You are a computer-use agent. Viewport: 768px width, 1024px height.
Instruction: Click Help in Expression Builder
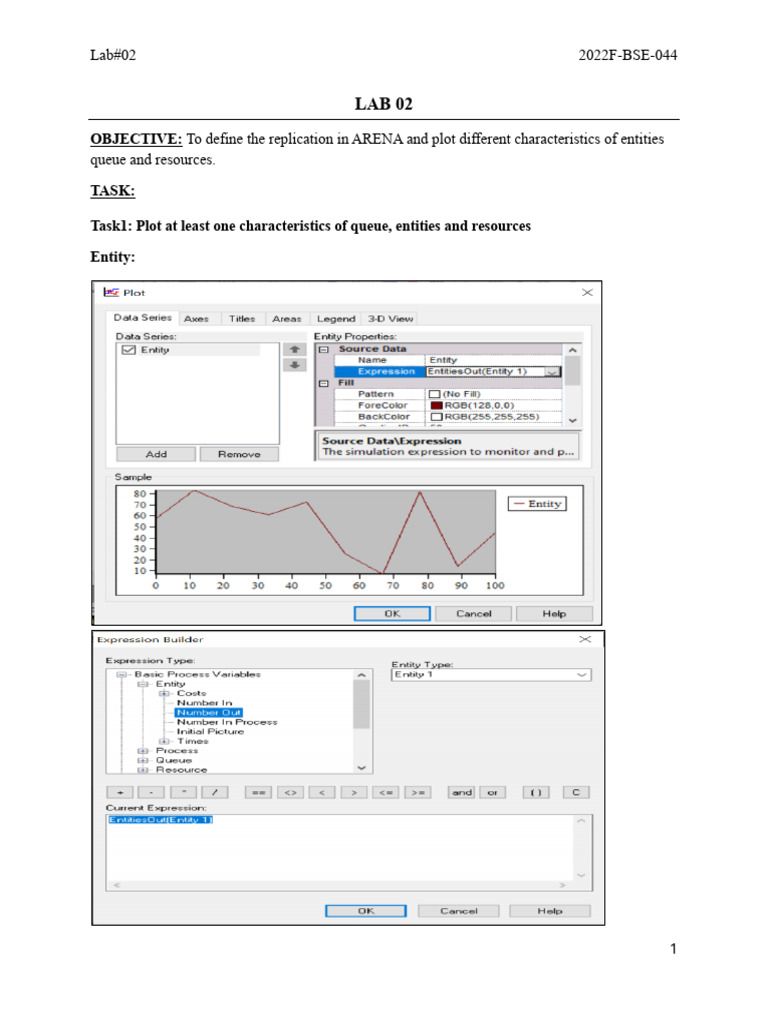click(x=550, y=911)
